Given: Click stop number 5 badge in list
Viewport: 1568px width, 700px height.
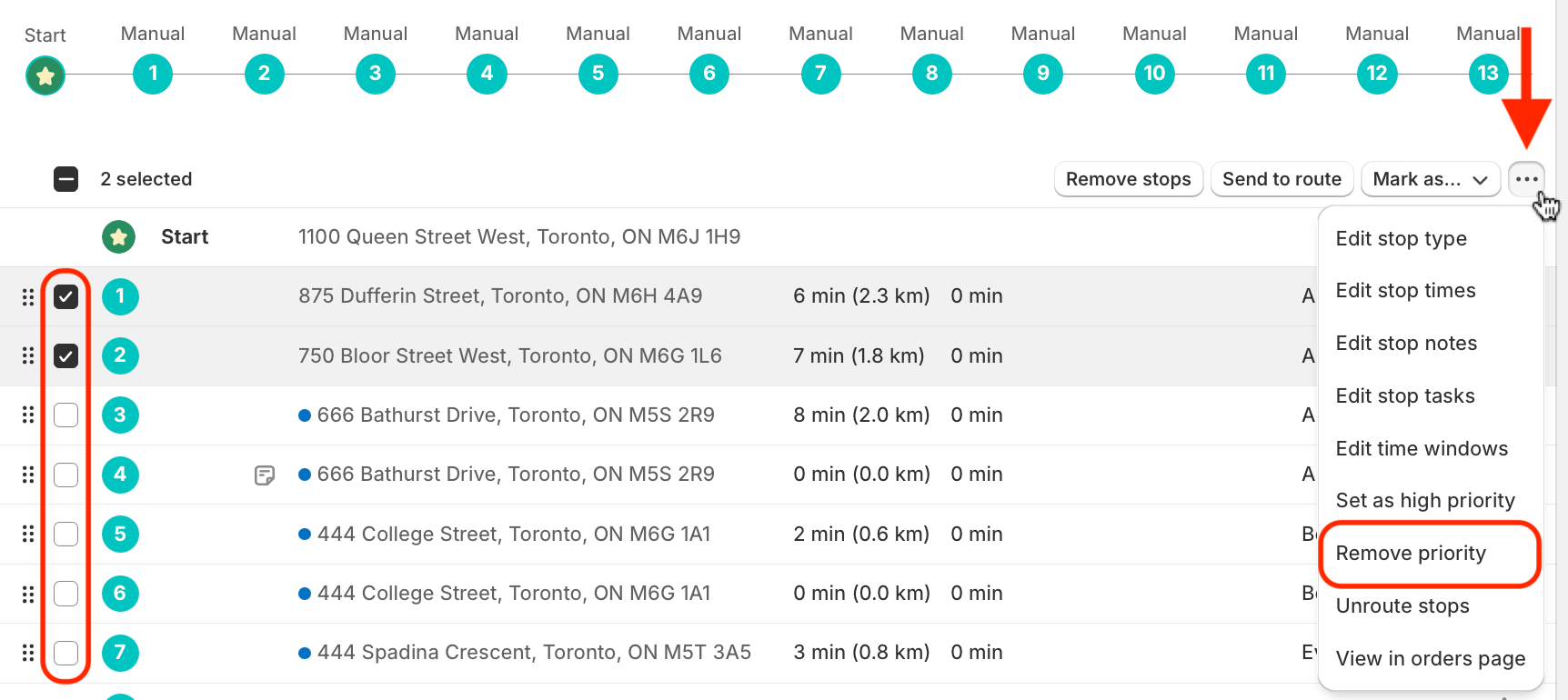Looking at the screenshot, I should 120,534.
